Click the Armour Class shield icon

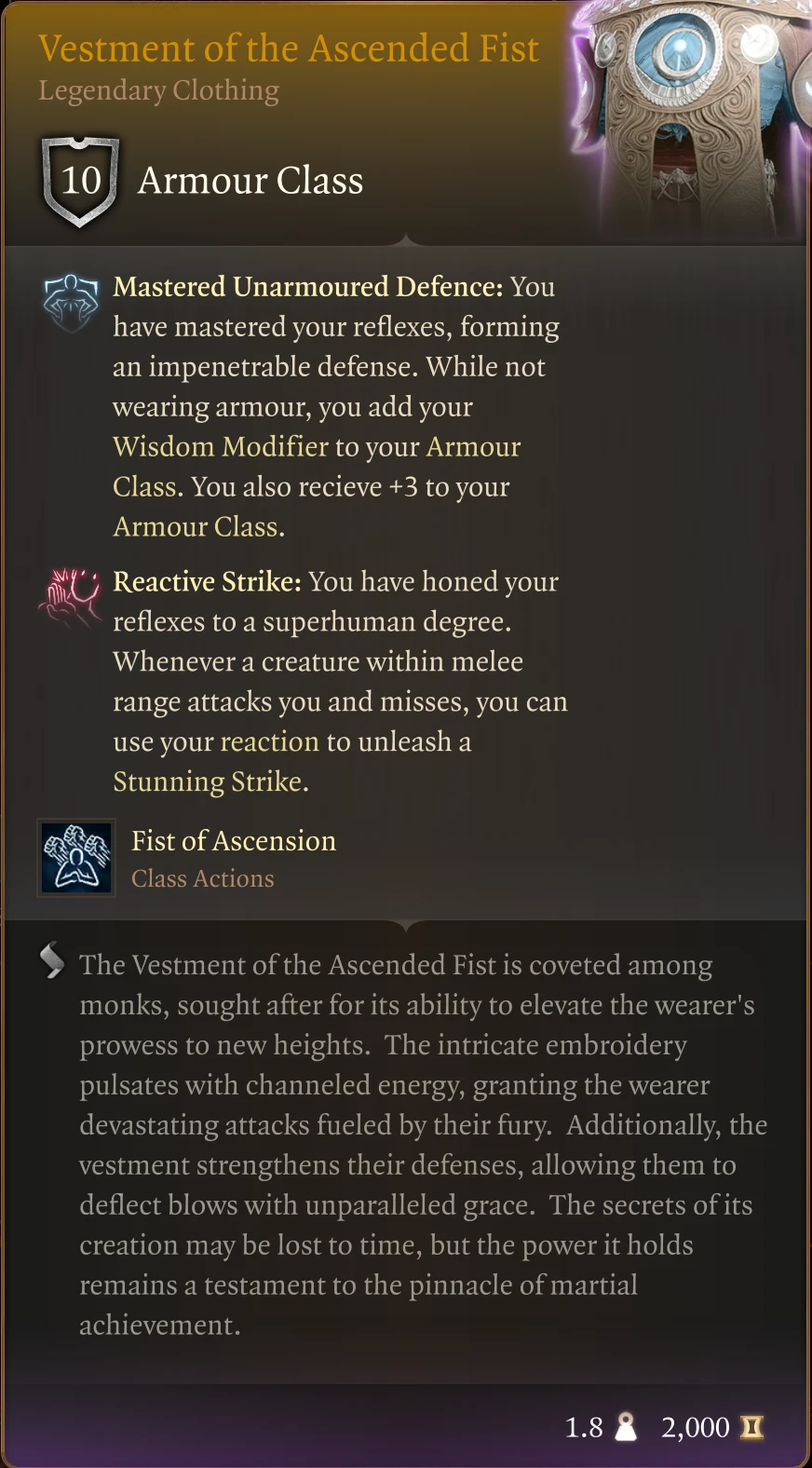80,182
